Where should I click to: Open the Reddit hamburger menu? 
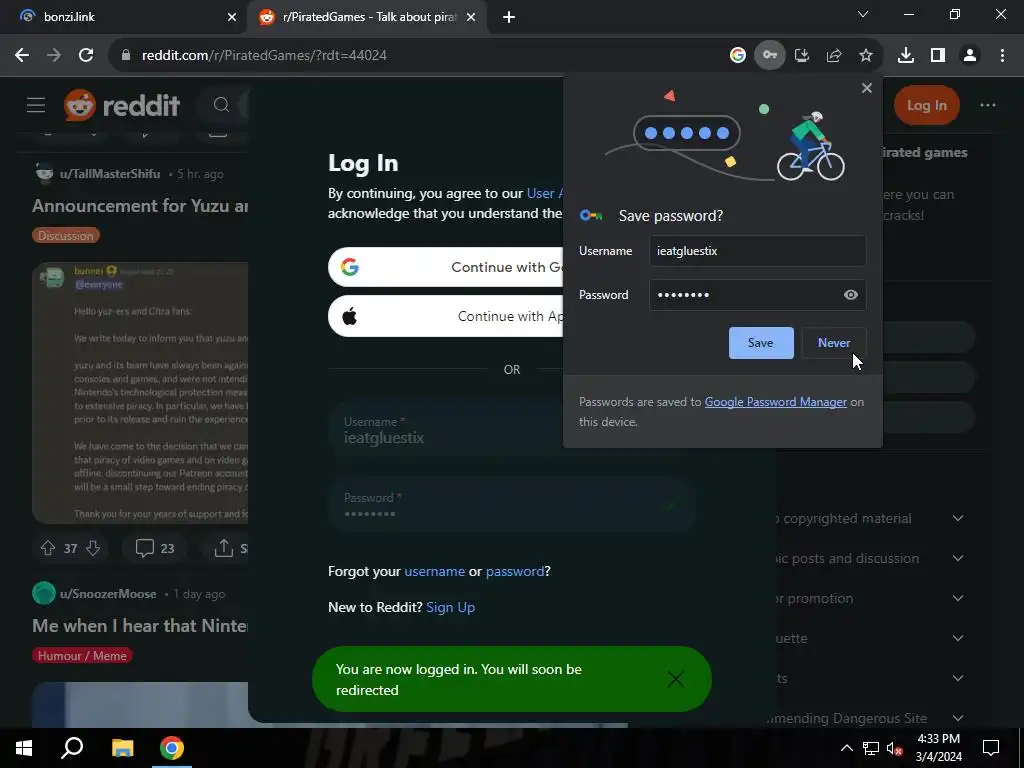click(36, 105)
